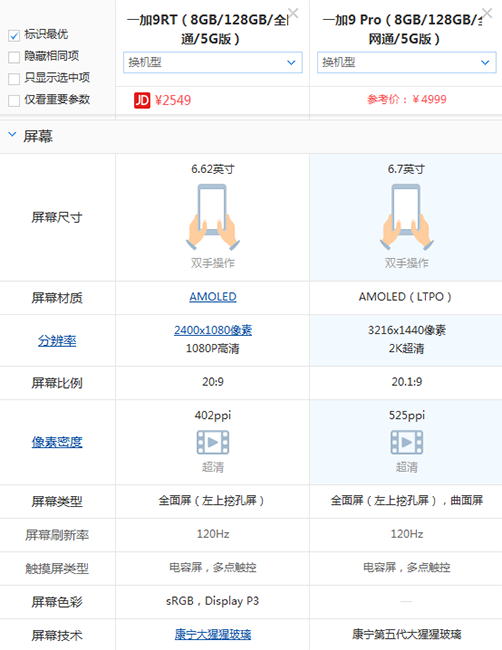Viewport: 502px width, 650px height.
Task: Uncheck the 标识最优 checkbox
Action: click(x=14, y=36)
